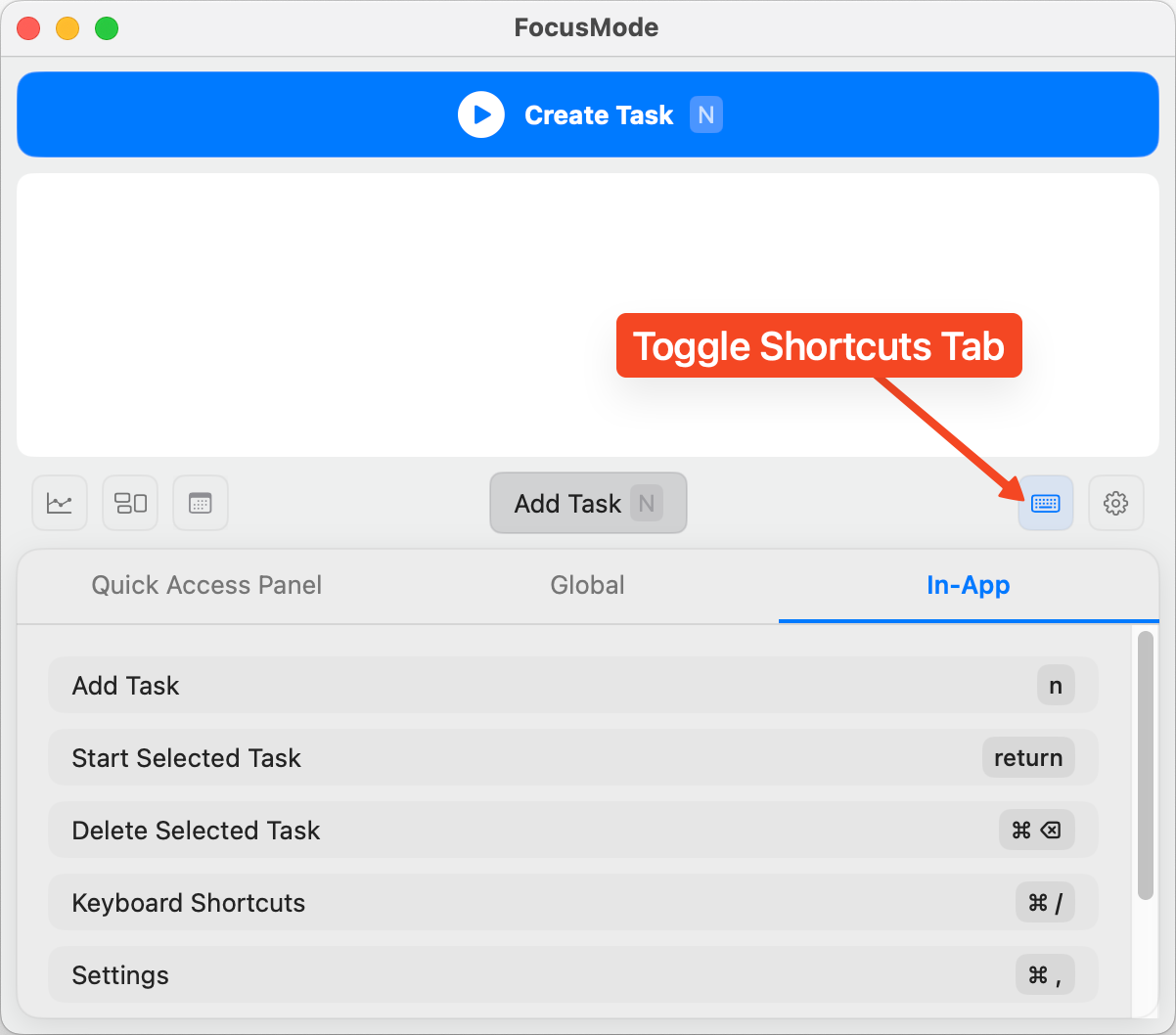Select the In-App tab

point(968,585)
